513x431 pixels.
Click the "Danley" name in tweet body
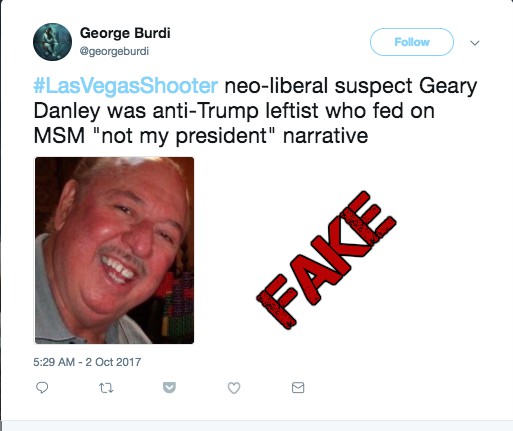coord(67,112)
